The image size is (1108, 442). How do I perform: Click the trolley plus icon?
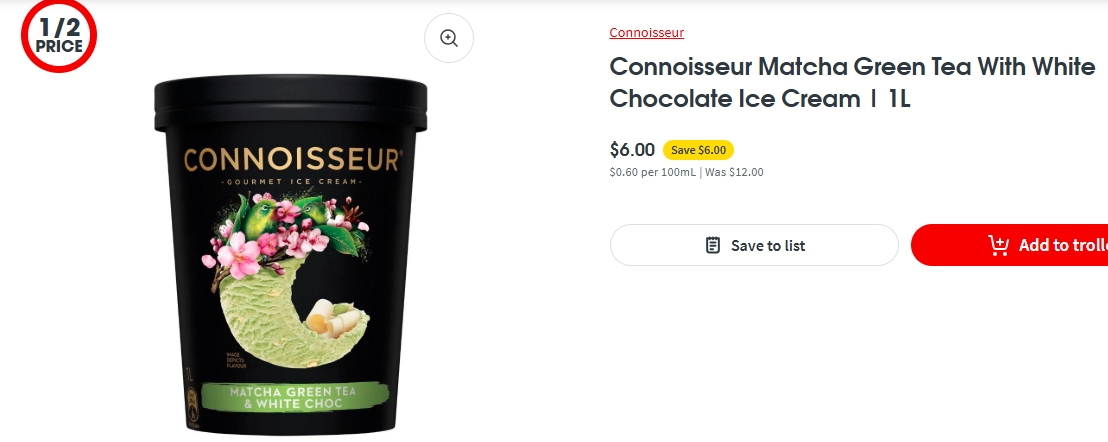click(998, 245)
